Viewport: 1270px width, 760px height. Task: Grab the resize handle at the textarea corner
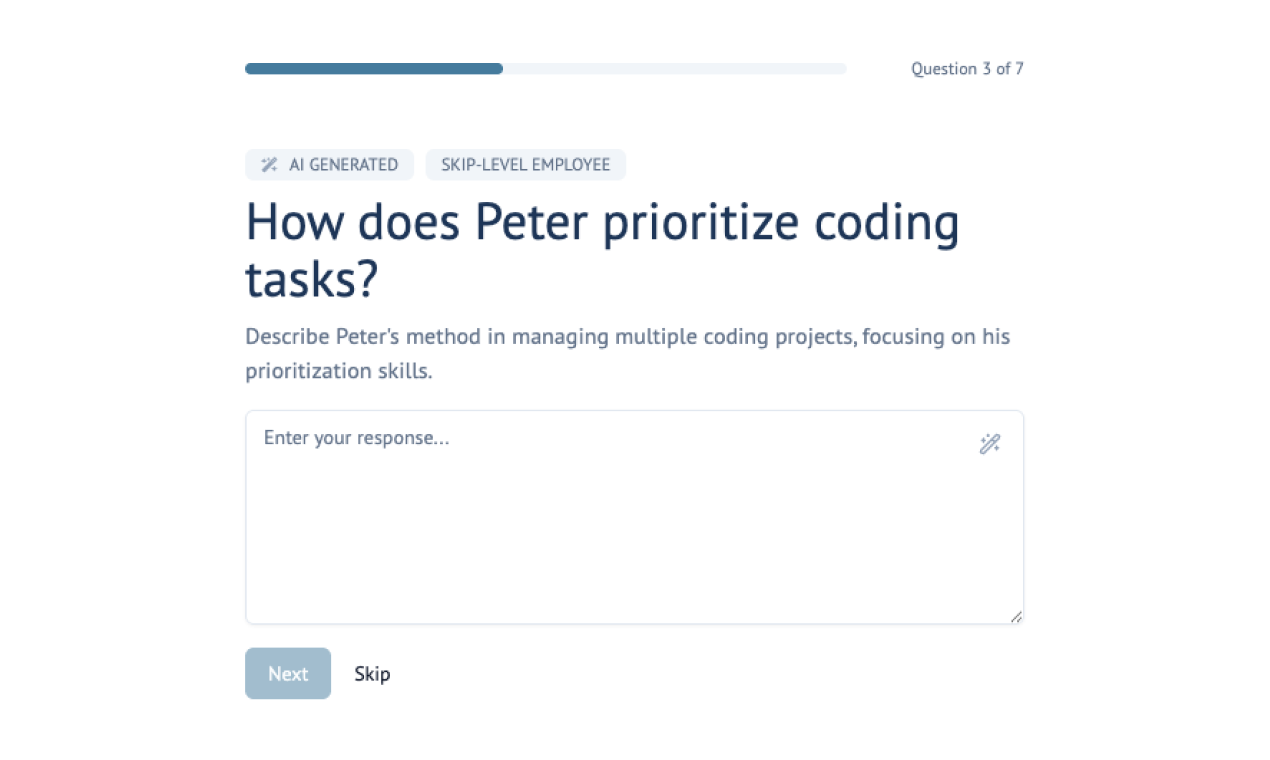pos(1016,617)
